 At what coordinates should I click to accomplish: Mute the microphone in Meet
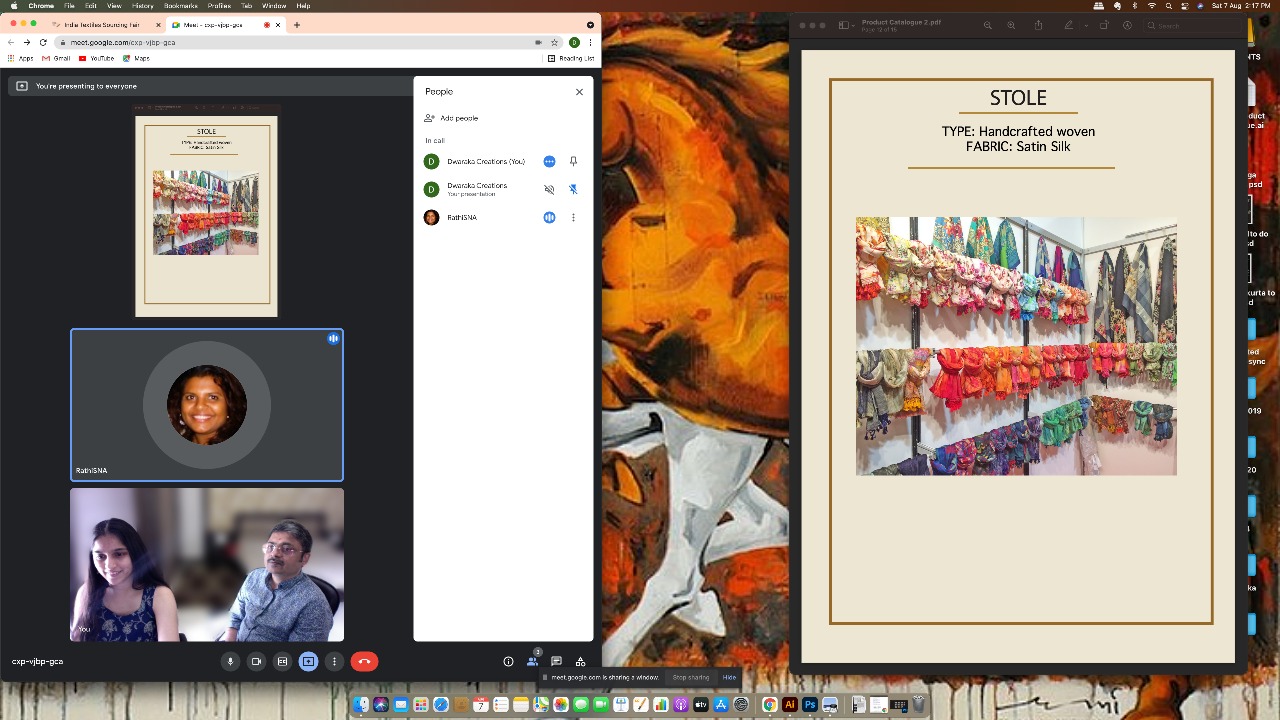pyautogui.click(x=230, y=661)
